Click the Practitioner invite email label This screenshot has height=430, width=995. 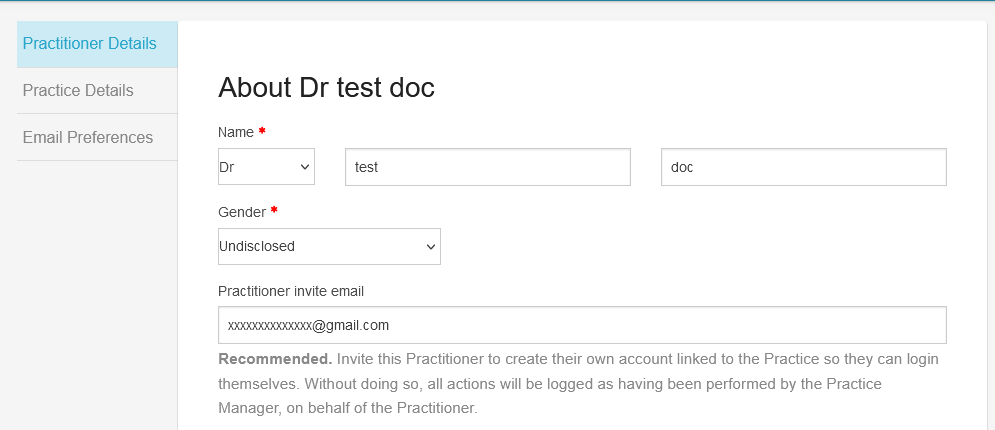coord(291,292)
